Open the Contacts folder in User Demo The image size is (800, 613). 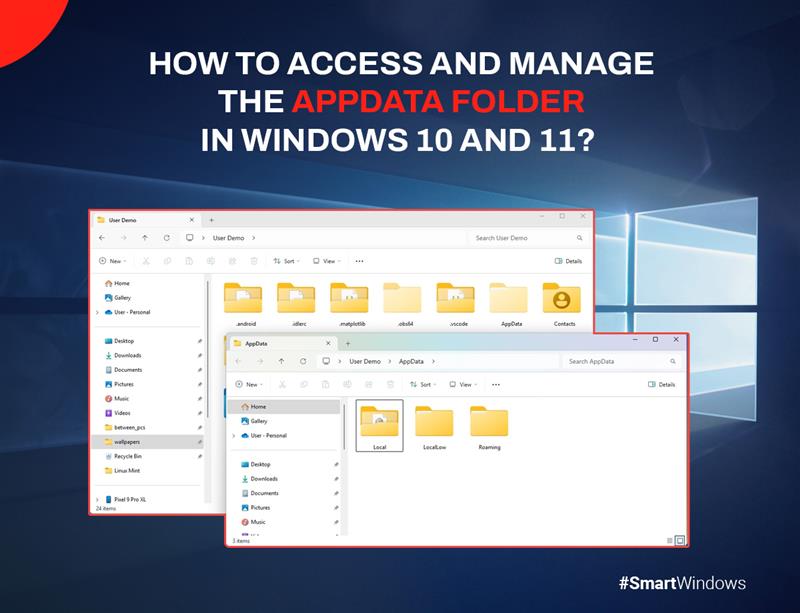[563, 300]
